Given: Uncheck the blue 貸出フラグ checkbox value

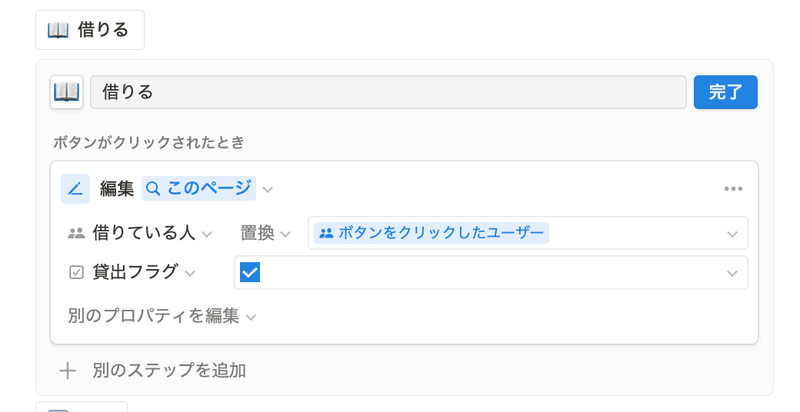Looking at the screenshot, I should click(250, 272).
